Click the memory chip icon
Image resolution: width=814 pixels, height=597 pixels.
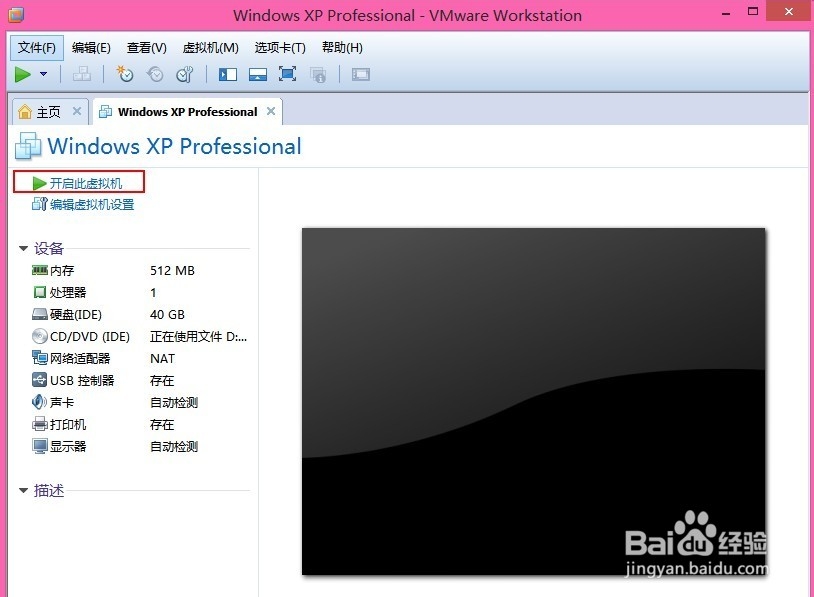(x=39, y=270)
